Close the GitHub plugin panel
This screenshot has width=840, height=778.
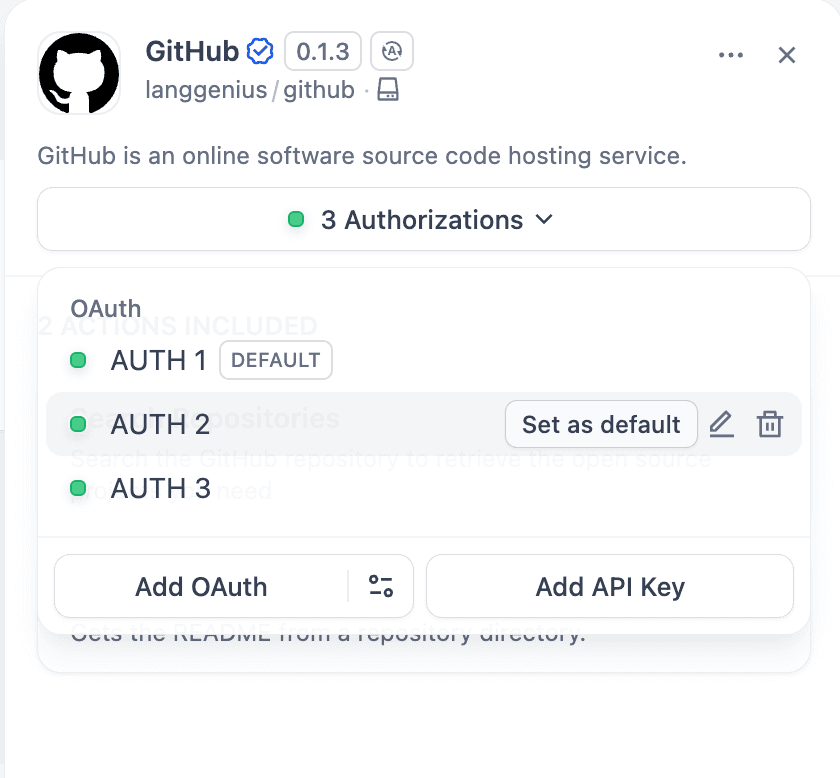(787, 55)
